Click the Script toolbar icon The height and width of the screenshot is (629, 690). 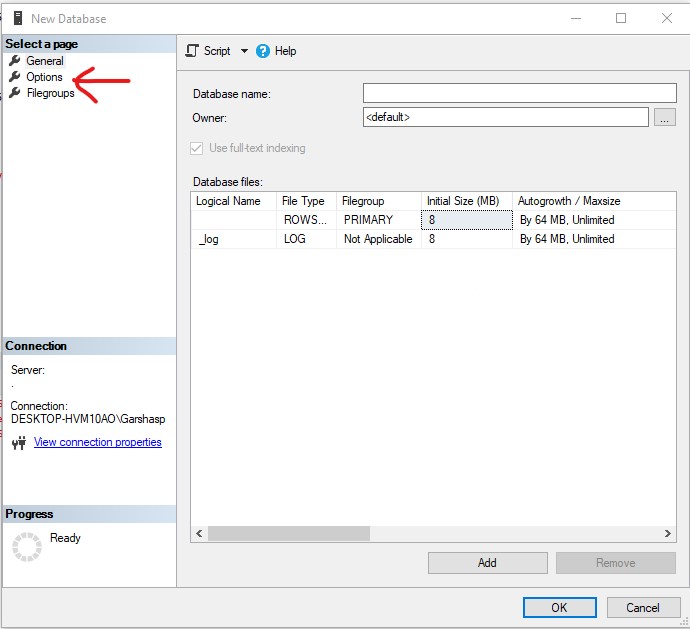click(x=194, y=51)
